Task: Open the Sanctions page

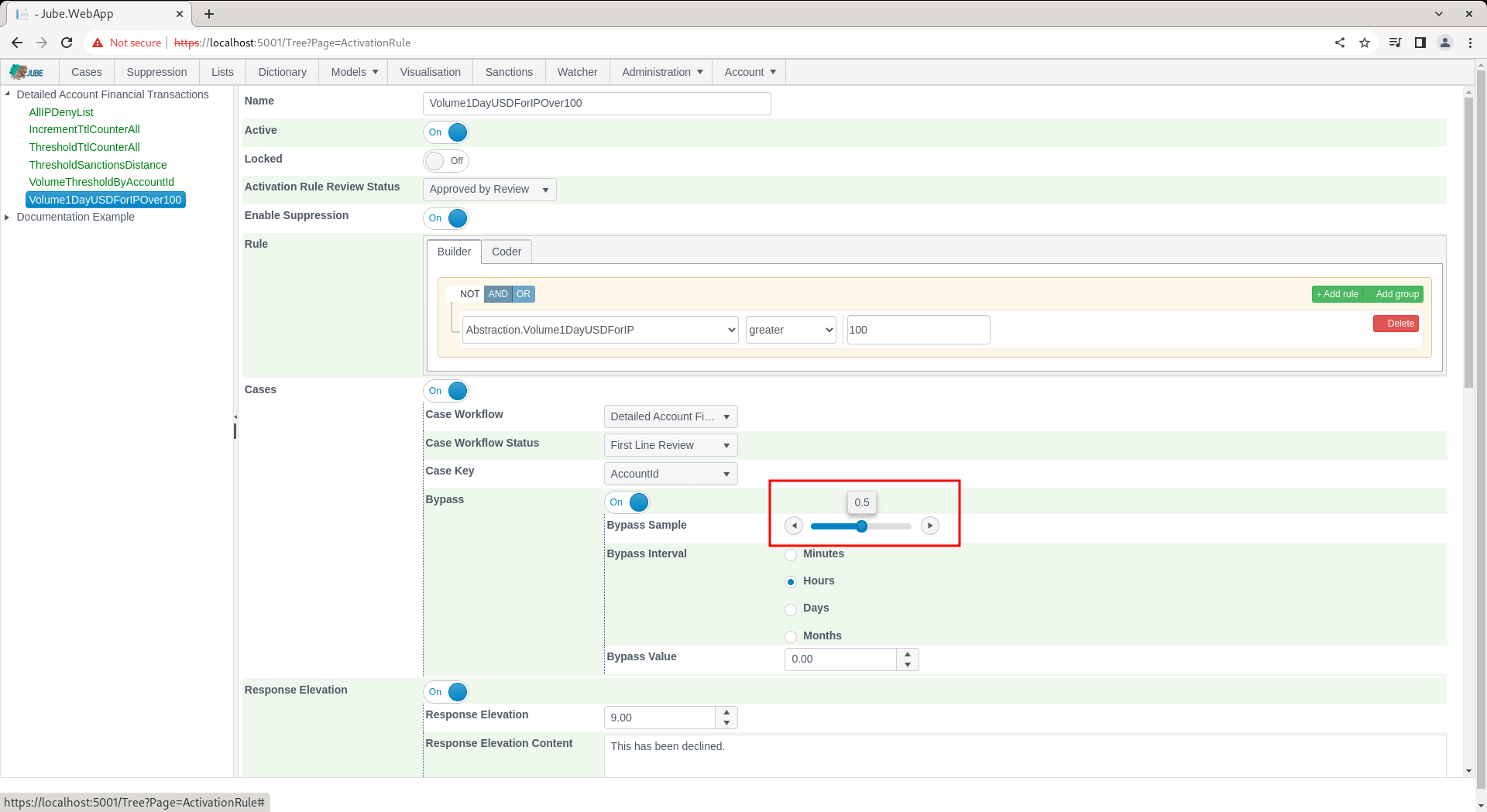Action: (x=509, y=72)
